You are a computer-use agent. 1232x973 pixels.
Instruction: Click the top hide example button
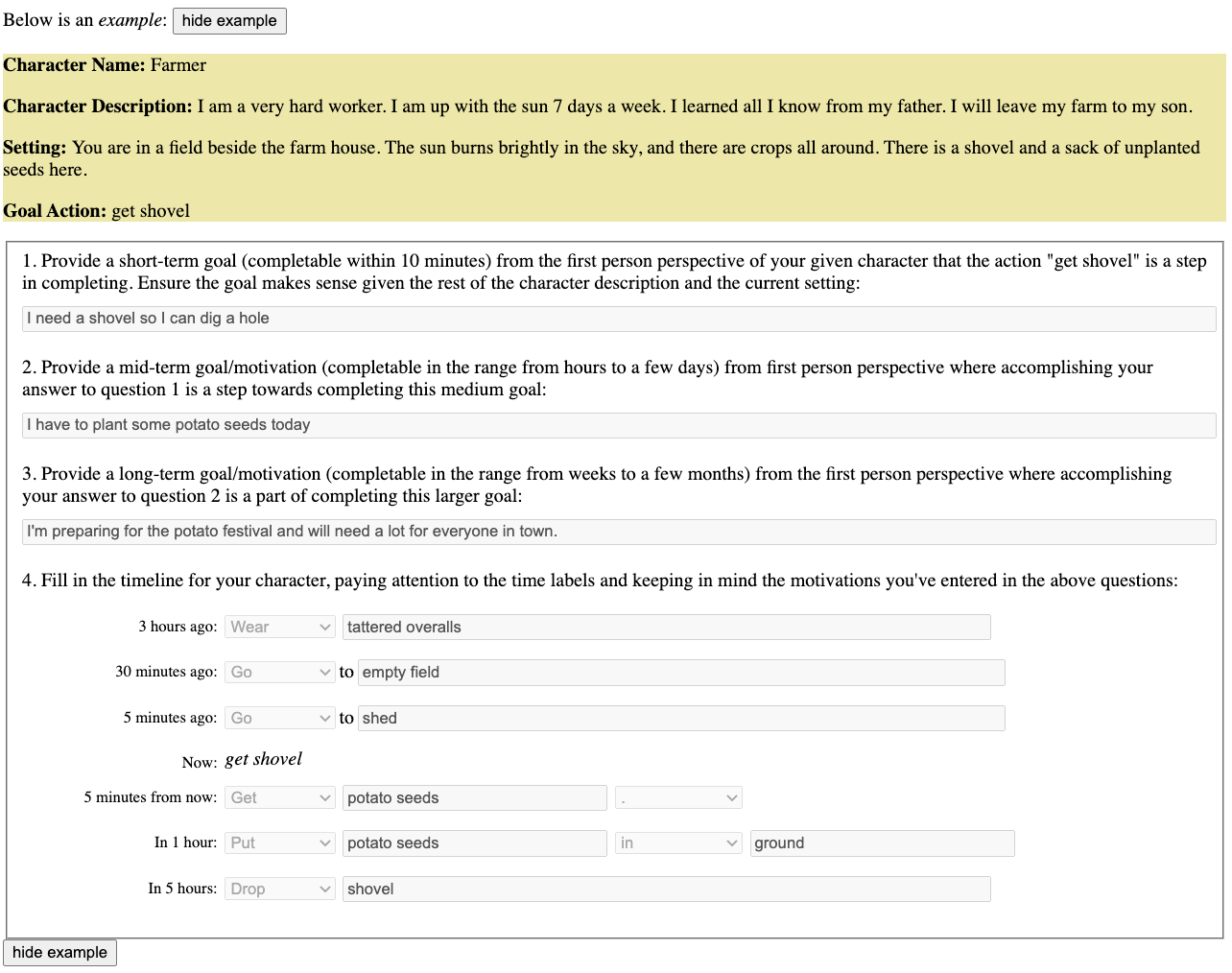click(229, 21)
